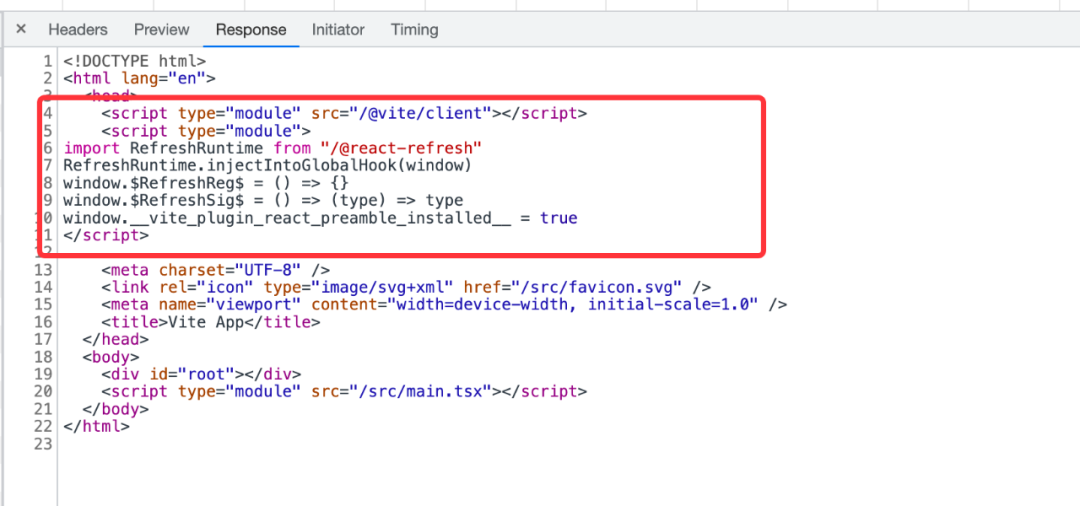The image size is (1080, 506).
Task: Open the Initiator tab
Action: (x=338, y=30)
